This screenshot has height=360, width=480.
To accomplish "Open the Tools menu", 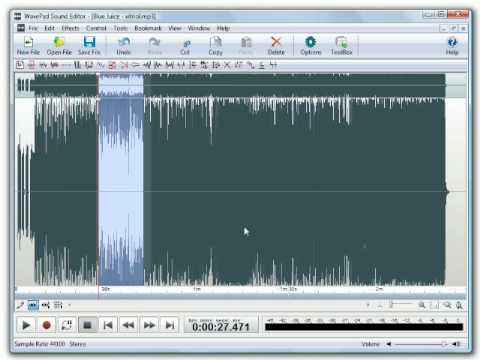I will tap(120, 28).
